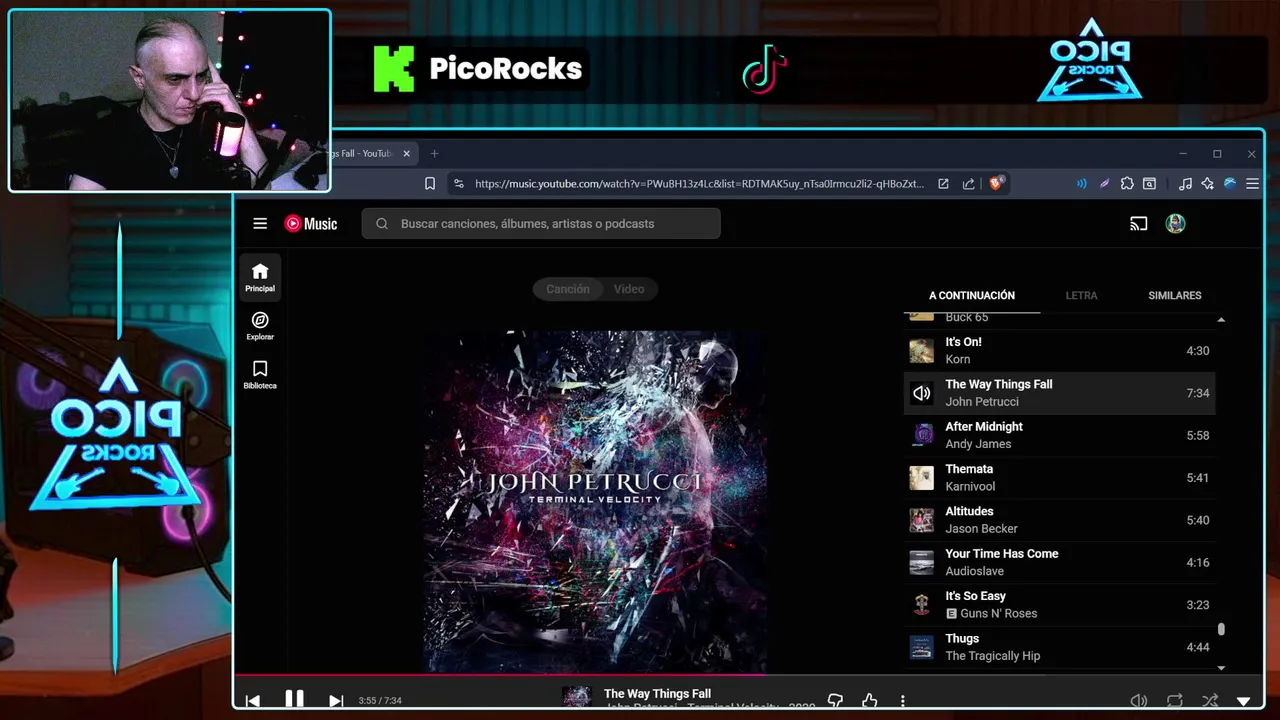
Task: Play It's On! by Korn
Action: click(1059, 351)
